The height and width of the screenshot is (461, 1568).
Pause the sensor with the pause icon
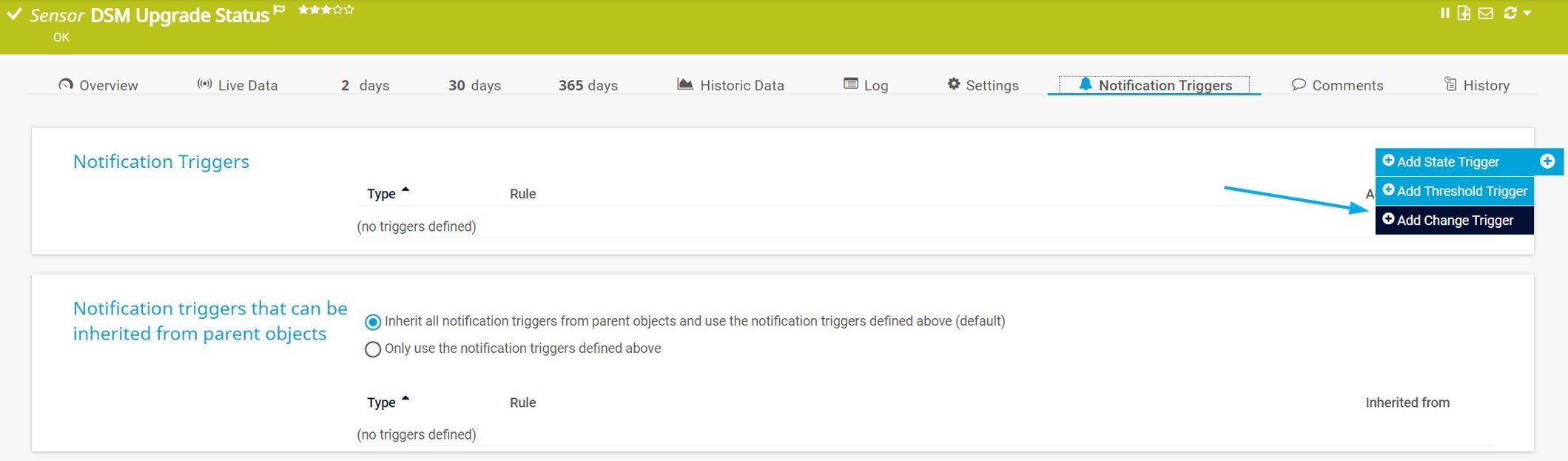(1444, 13)
